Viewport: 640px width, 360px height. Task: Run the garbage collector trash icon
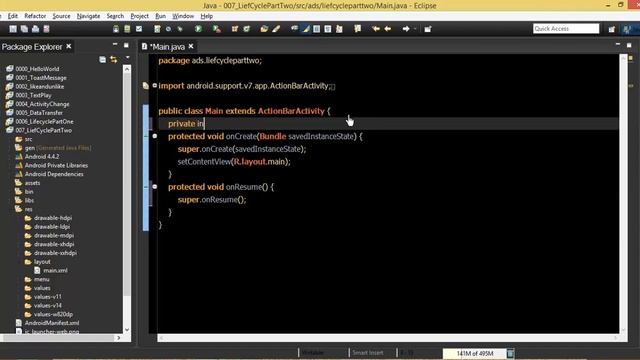pyautogui.click(x=510, y=353)
